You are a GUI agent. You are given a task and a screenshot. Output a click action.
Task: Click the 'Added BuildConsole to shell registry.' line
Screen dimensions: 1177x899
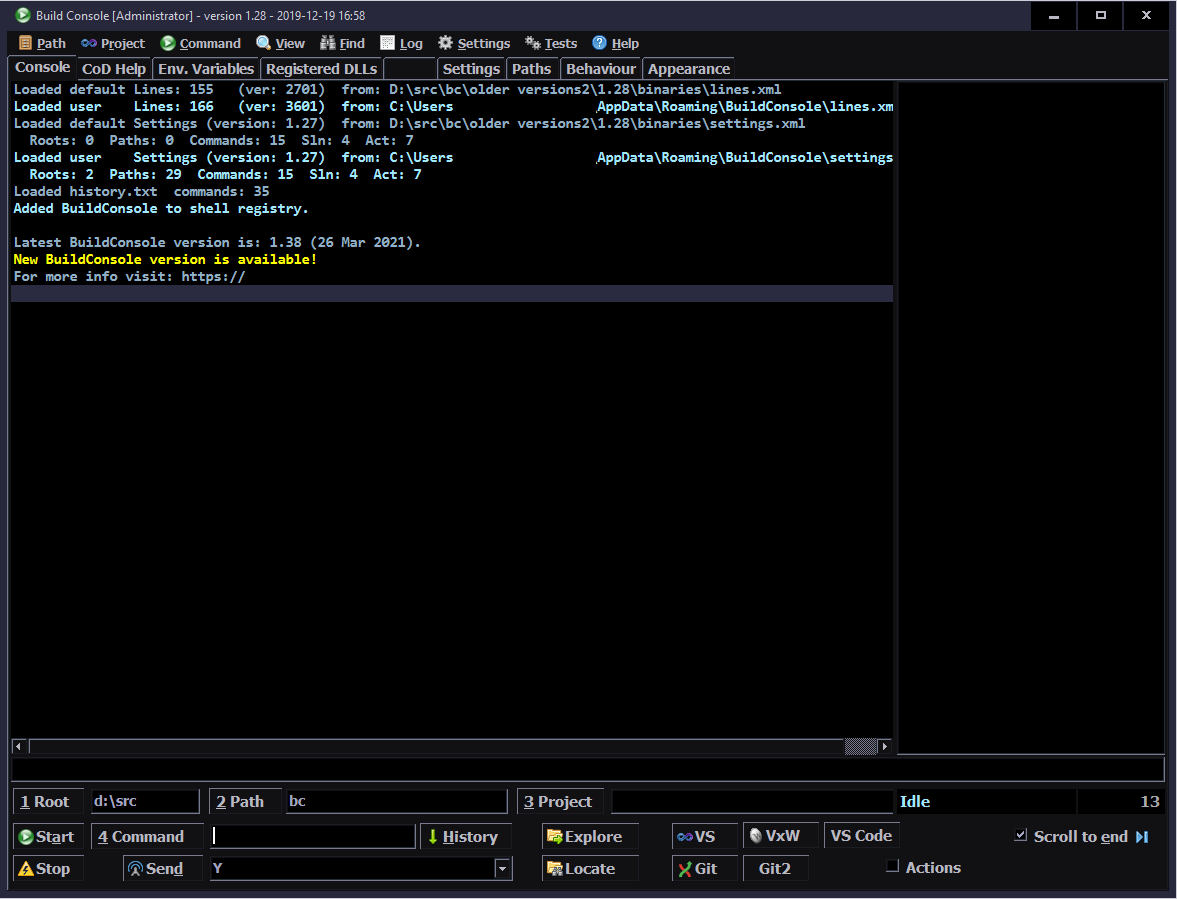point(161,209)
